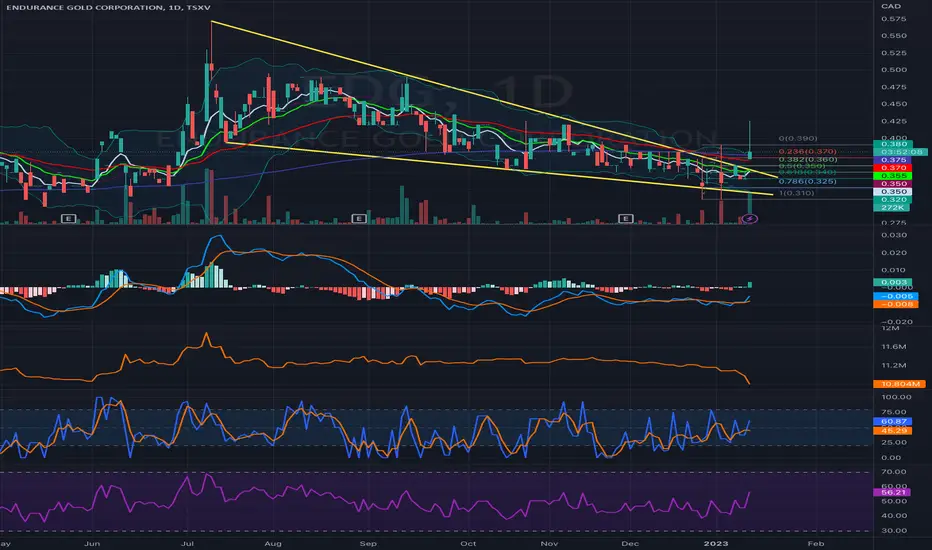Image resolution: width=932 pixels, height=550 pixels.
Task: Select the purple 0.375 price label
Action: tap(893, 160)
